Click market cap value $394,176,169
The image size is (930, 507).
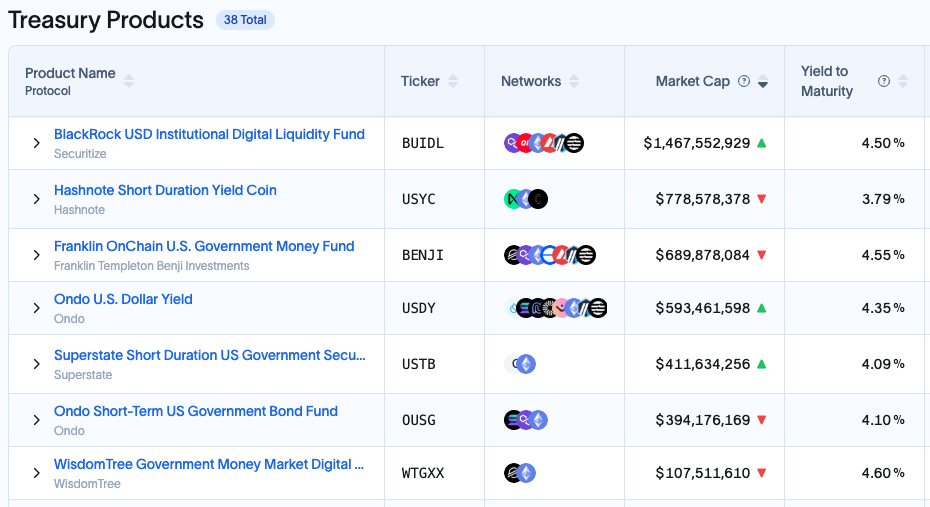(x=703, y=420)
